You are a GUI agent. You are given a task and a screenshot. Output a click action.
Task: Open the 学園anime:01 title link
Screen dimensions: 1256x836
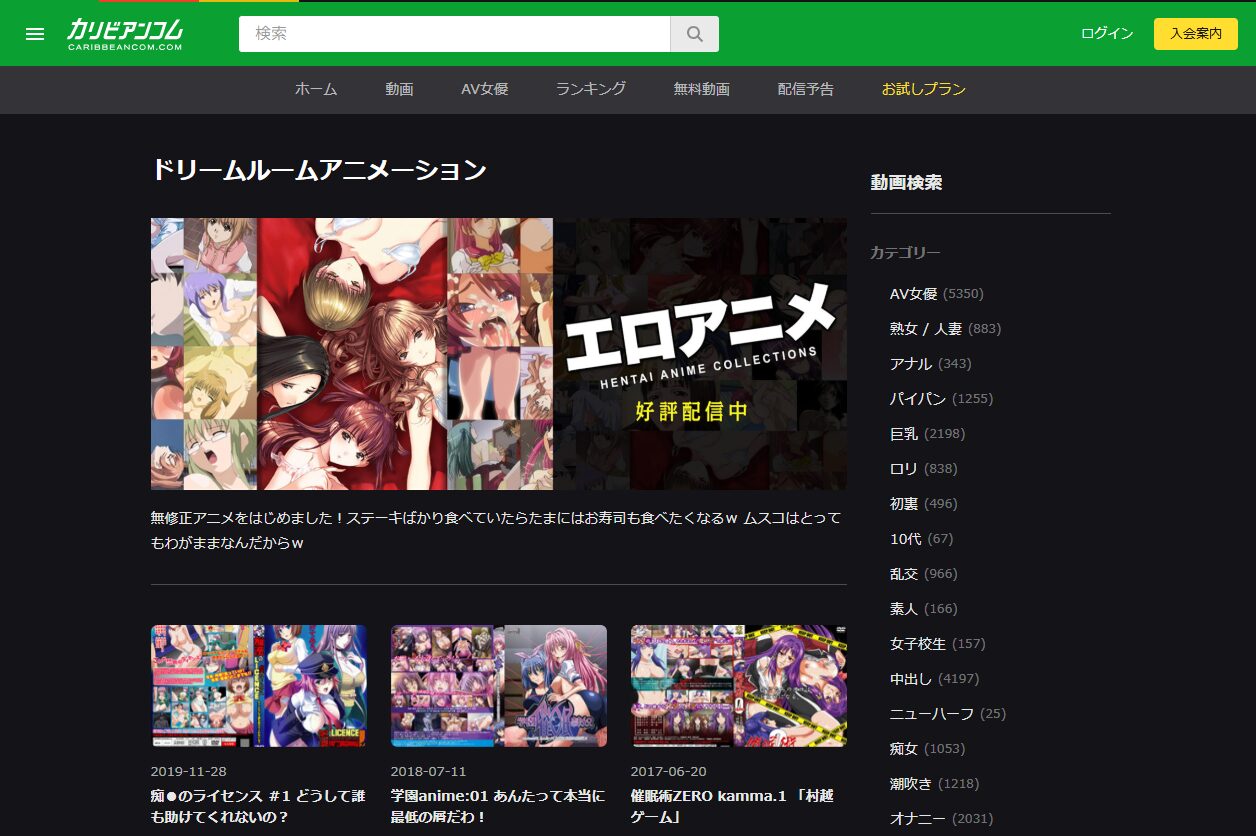click(498, 807)
